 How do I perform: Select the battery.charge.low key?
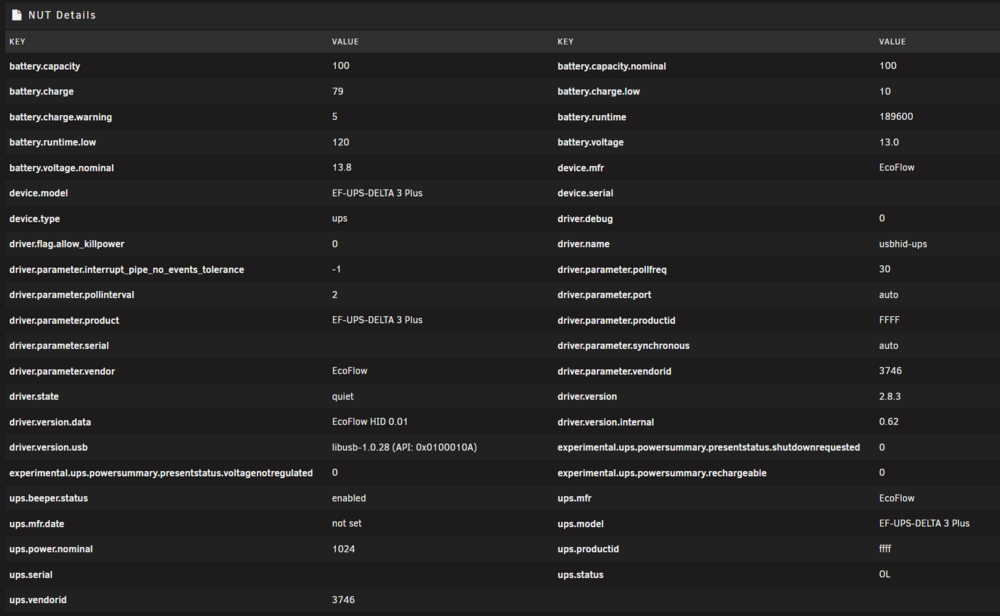(598, 92)
